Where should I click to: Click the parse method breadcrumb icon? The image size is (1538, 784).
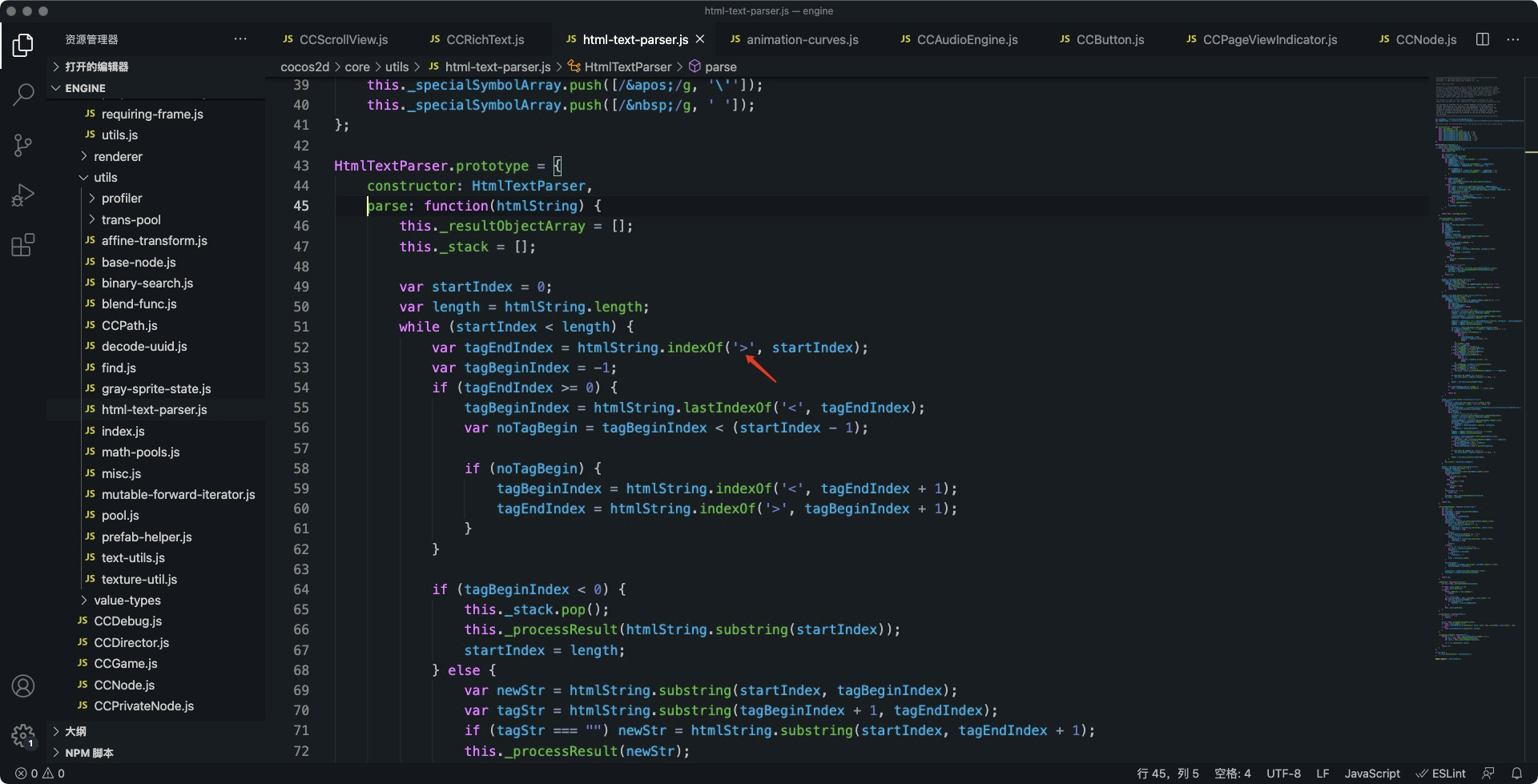pos(695,66)
